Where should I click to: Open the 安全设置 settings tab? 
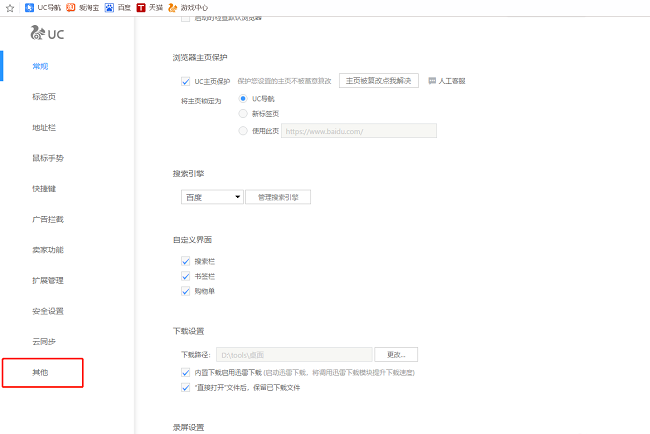pyautogui.click(x=48, y=311)
